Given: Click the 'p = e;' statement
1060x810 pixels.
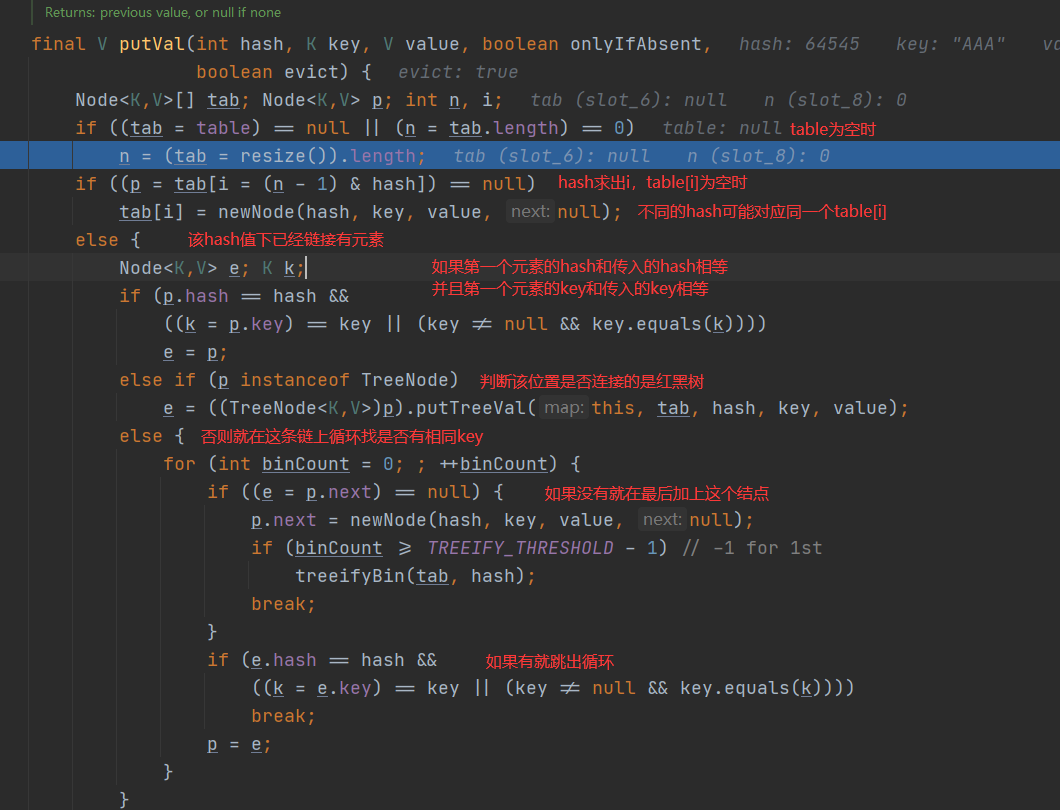Looking at the screenshot, I should click(x=239, y=745).
